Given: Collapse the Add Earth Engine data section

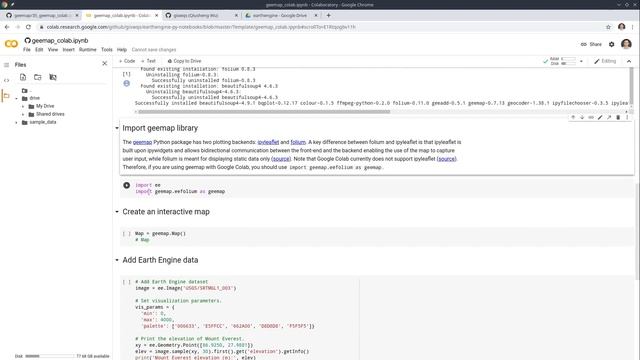Looking at the screenshot, I should pos(117,260).
